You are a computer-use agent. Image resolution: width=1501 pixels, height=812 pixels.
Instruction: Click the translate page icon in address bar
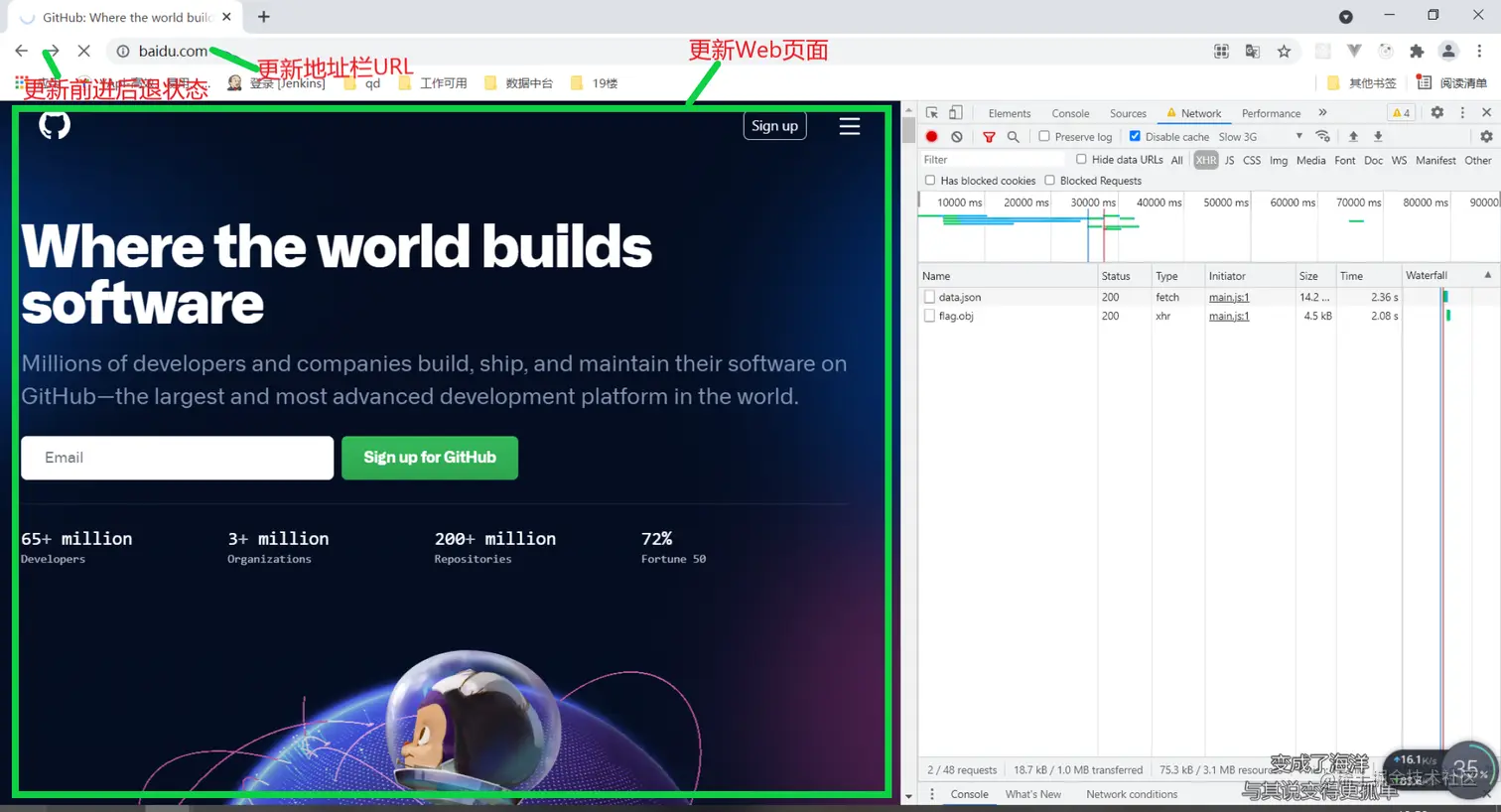click(x=1253, y=51)
